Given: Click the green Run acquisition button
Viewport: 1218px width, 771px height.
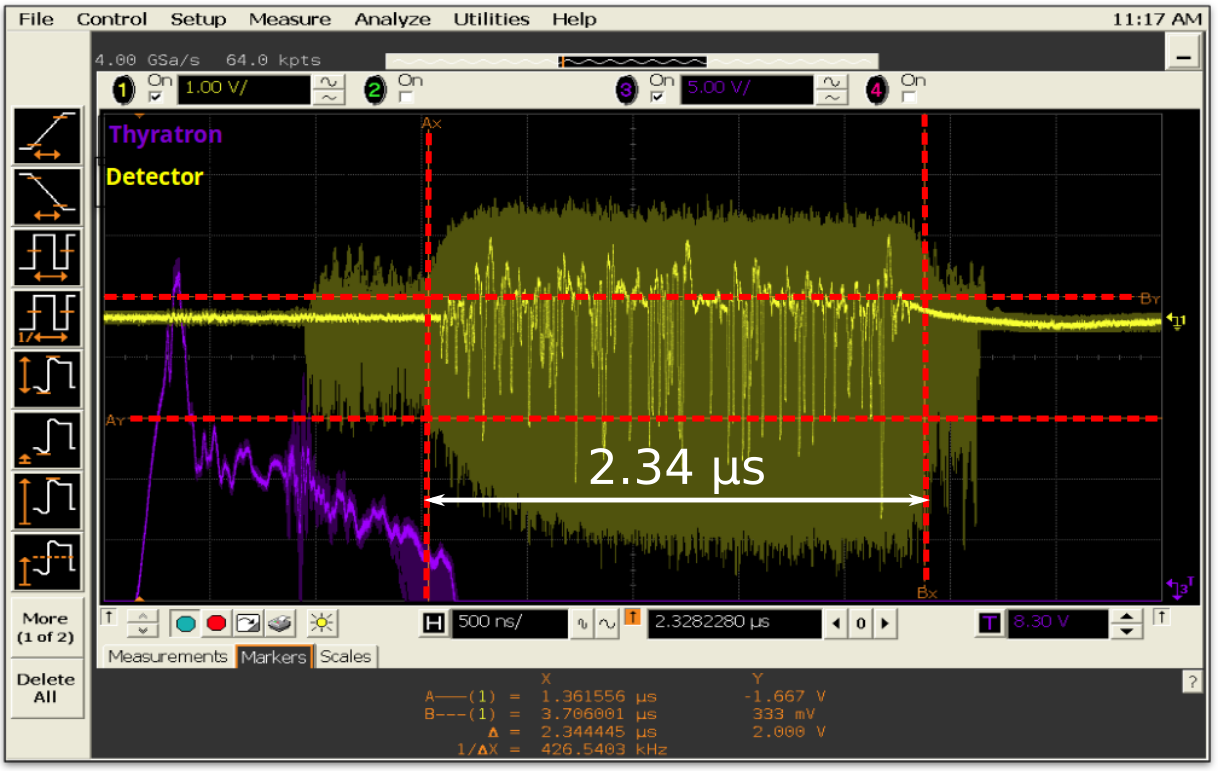Looking at the screenshot, I should pyautogui.click(x=185, y=623).
